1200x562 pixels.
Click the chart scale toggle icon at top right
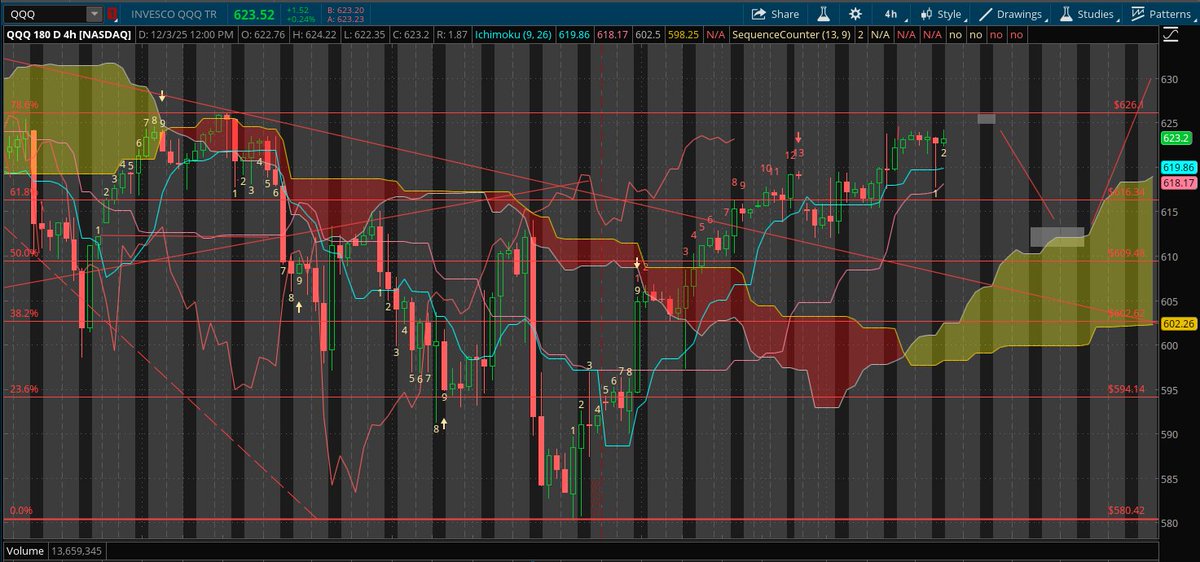click(1171, 34)
